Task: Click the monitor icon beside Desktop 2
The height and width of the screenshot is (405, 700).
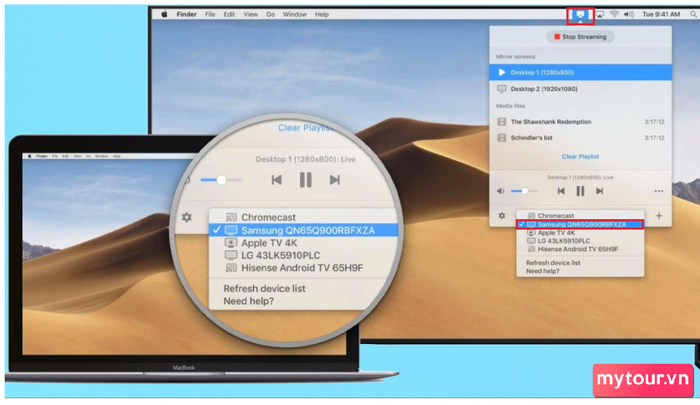Action: tap(502, 89)
